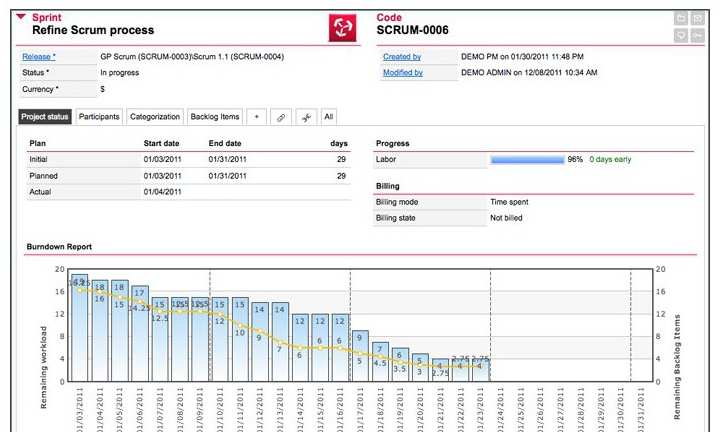Image resolution: width=724 pixels, height=432 pixels.
Task: Click the green '0 days early' text
Action: tap(610, 159)
